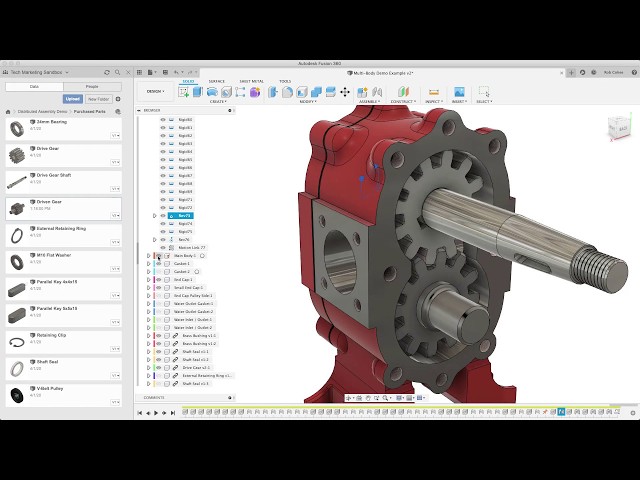The image size is (640, 480).
Task: Jump to the timeline end
Action: 173,413
